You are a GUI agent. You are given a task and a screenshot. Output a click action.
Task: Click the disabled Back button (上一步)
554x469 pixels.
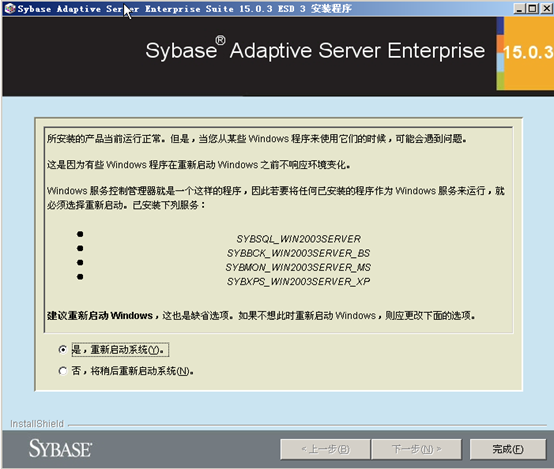coord(325,449)
